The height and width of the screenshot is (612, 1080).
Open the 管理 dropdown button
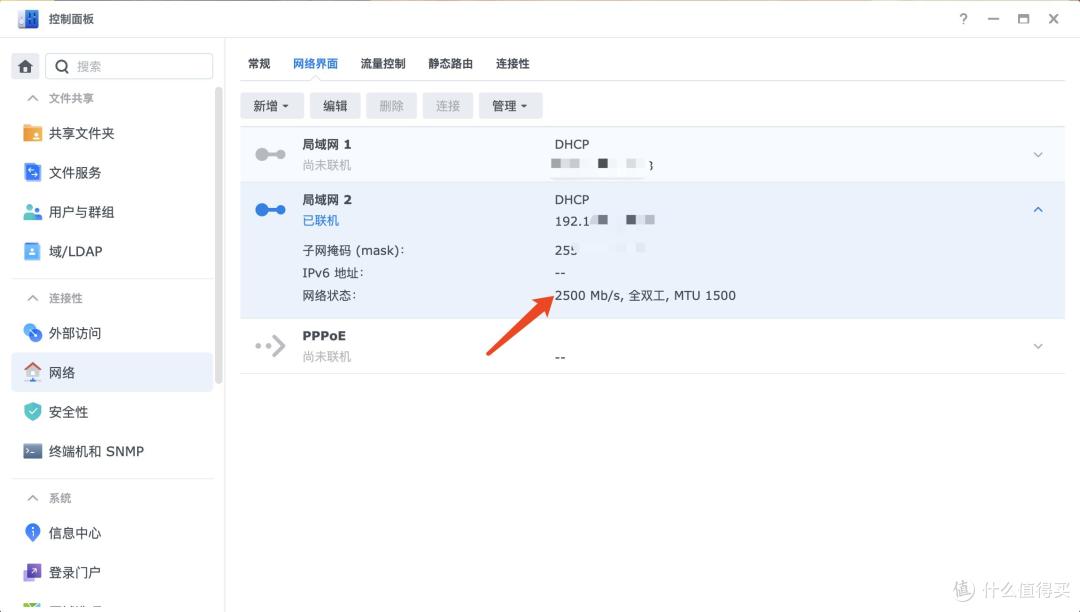coord(510,106)
